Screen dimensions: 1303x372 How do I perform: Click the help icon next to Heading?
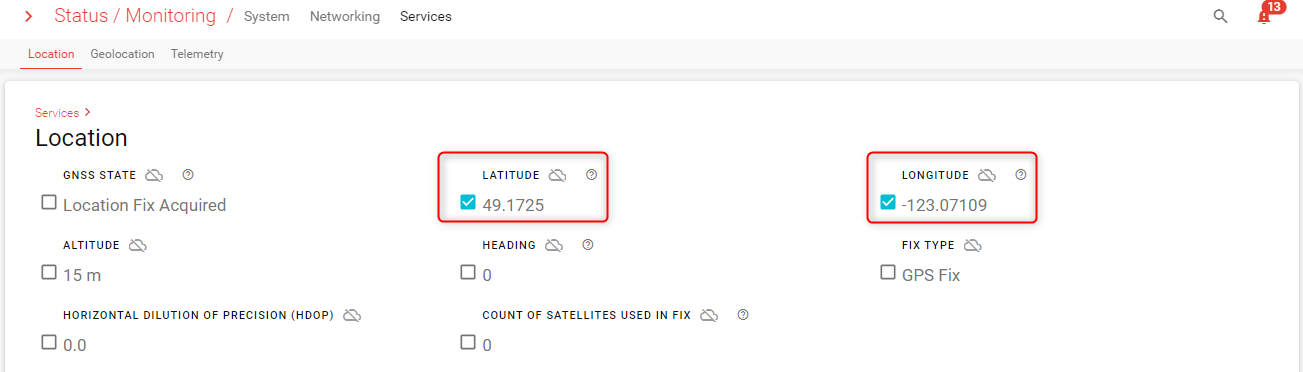pyautogui.click(x=588, y=245)
